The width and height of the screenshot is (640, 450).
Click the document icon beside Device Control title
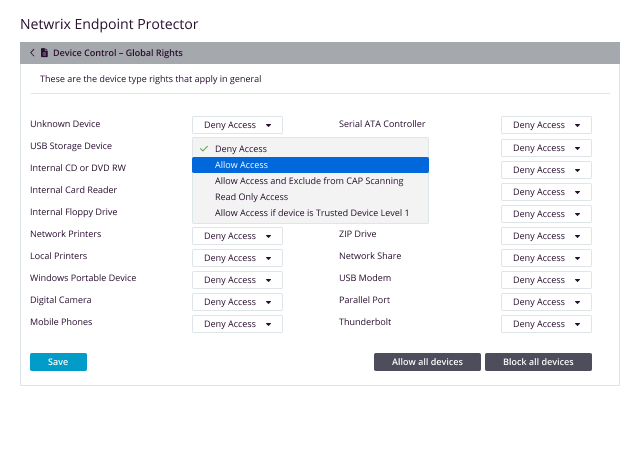pos(44,53)
